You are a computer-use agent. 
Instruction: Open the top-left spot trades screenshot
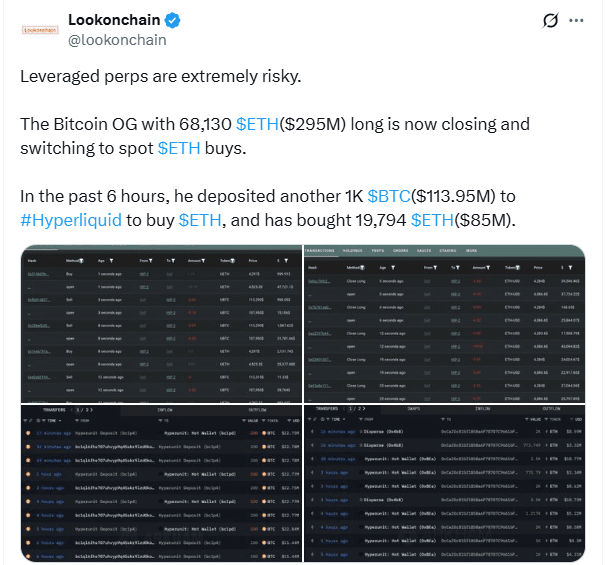click(161, 324)
